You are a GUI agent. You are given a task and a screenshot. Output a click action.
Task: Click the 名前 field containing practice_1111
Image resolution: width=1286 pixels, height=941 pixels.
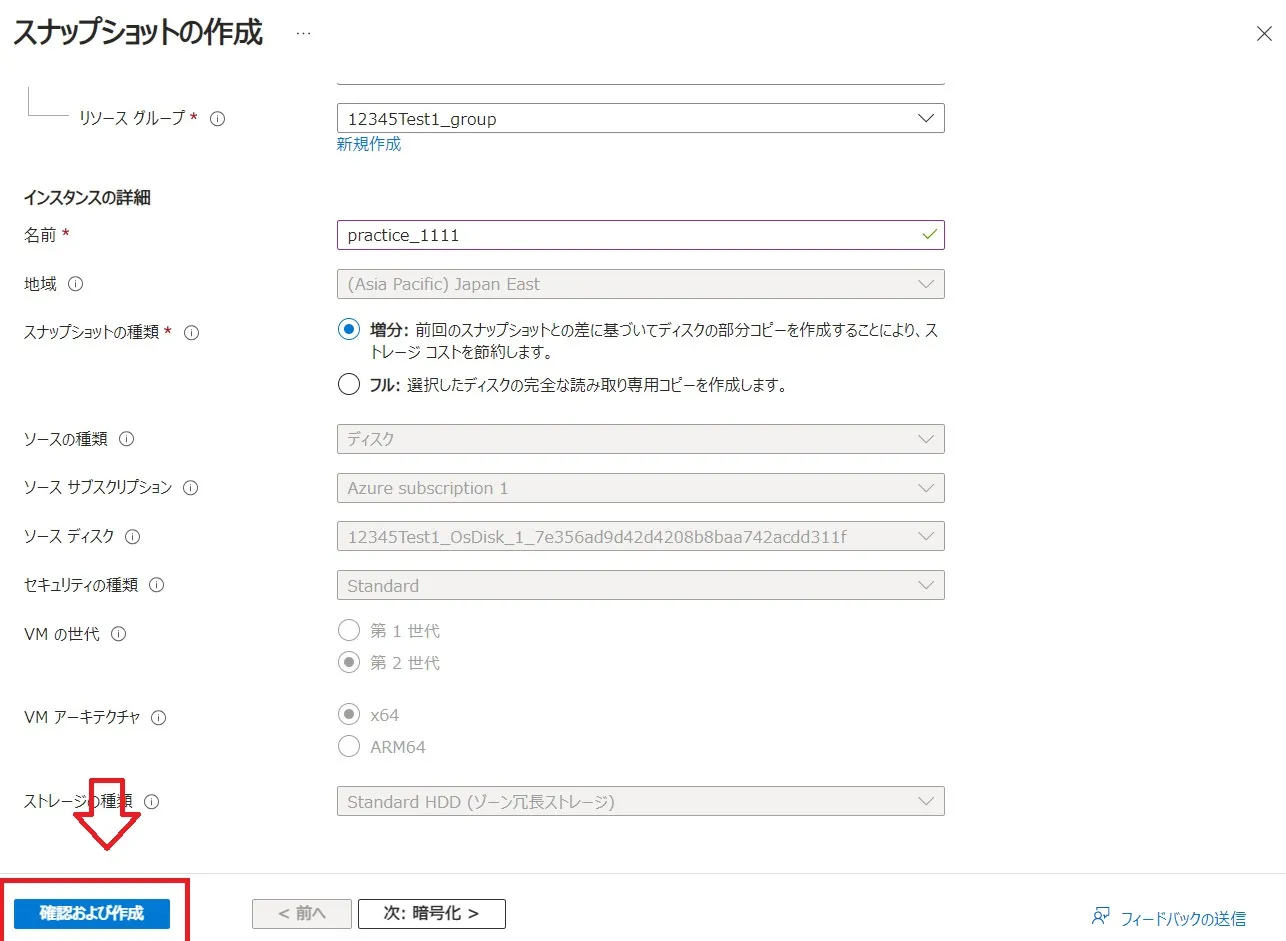tap(641, 235)
